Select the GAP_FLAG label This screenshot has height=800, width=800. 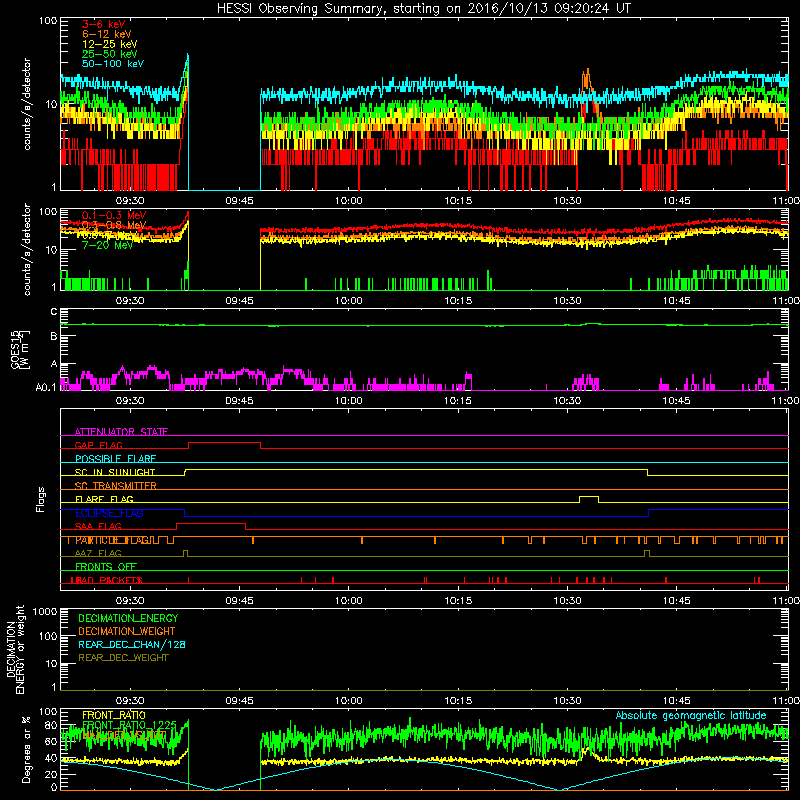98,445
